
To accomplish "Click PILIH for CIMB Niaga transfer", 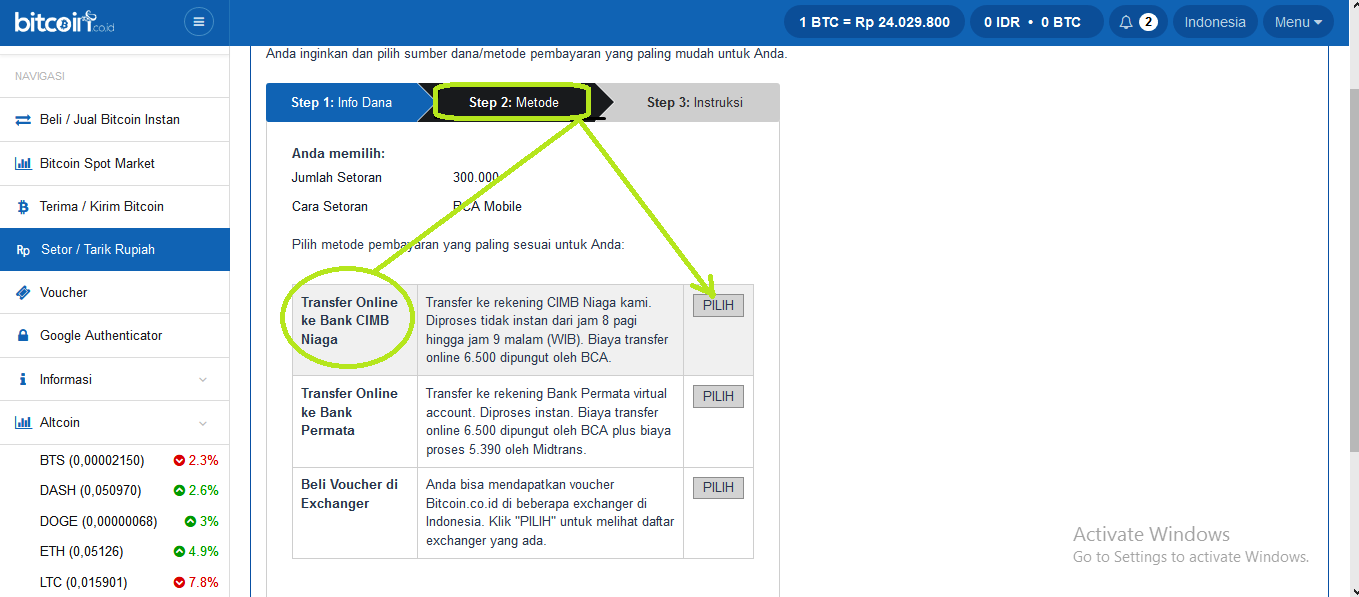I will [718, 306].
